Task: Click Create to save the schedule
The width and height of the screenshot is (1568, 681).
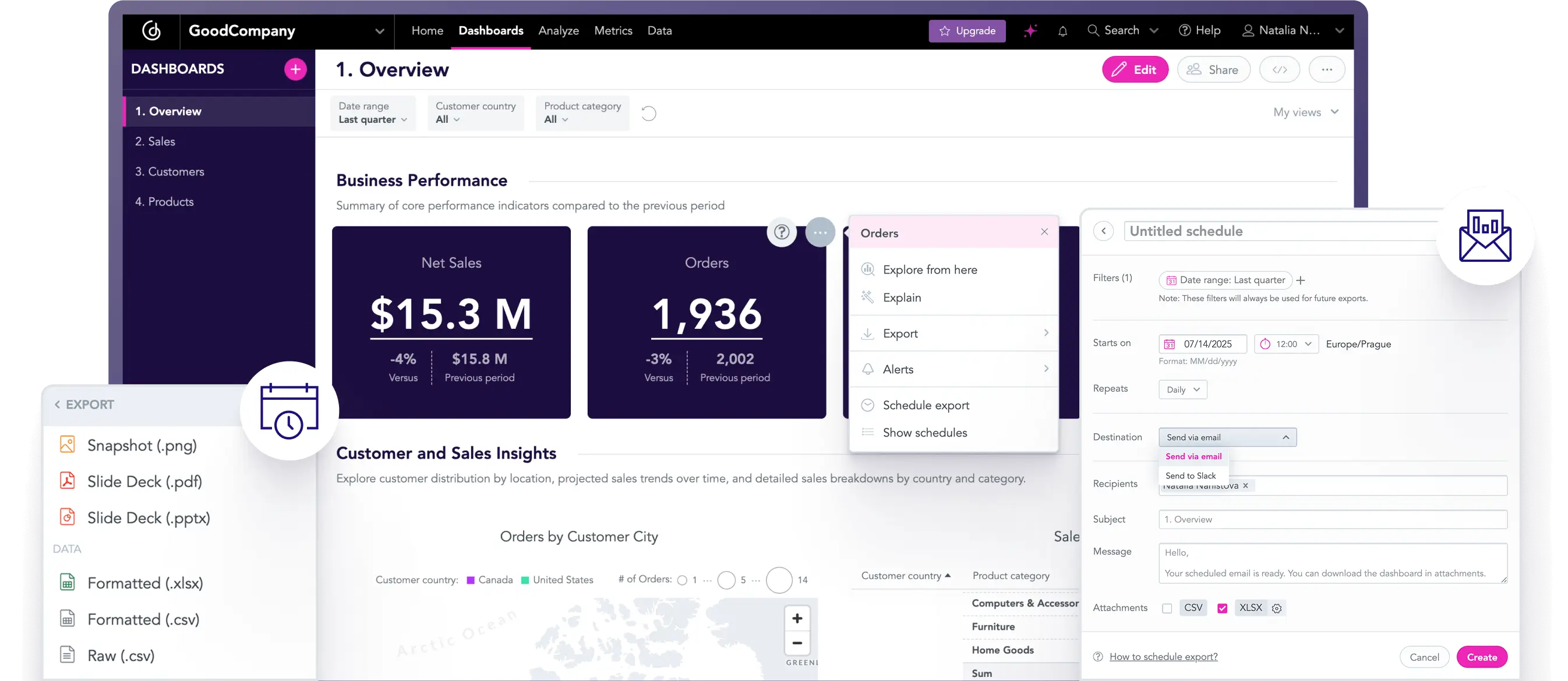Action: [x=1482, y=657]
